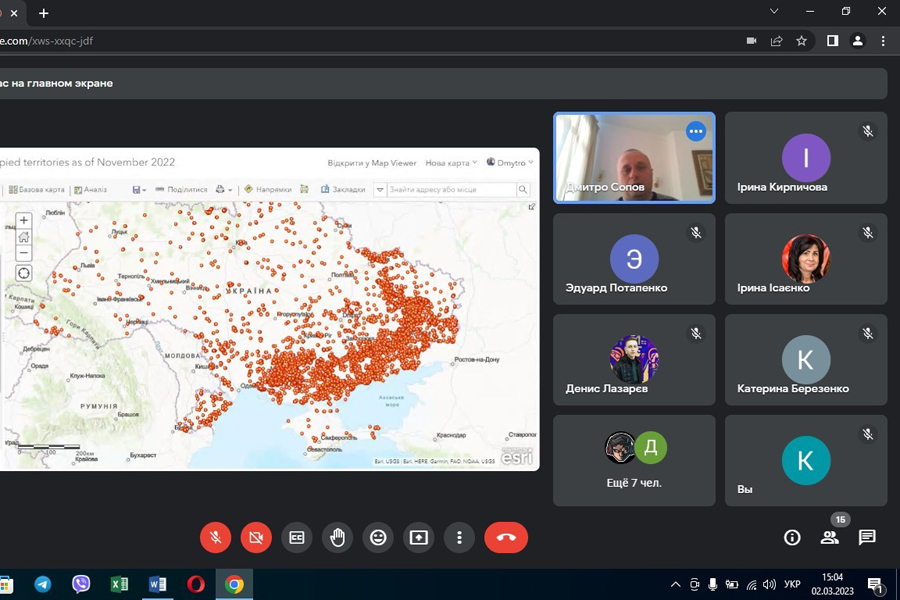Select Ірина Ісаєнко's participant tile
The height and width of the screenshot is (600, 900).
coord(805,259)
